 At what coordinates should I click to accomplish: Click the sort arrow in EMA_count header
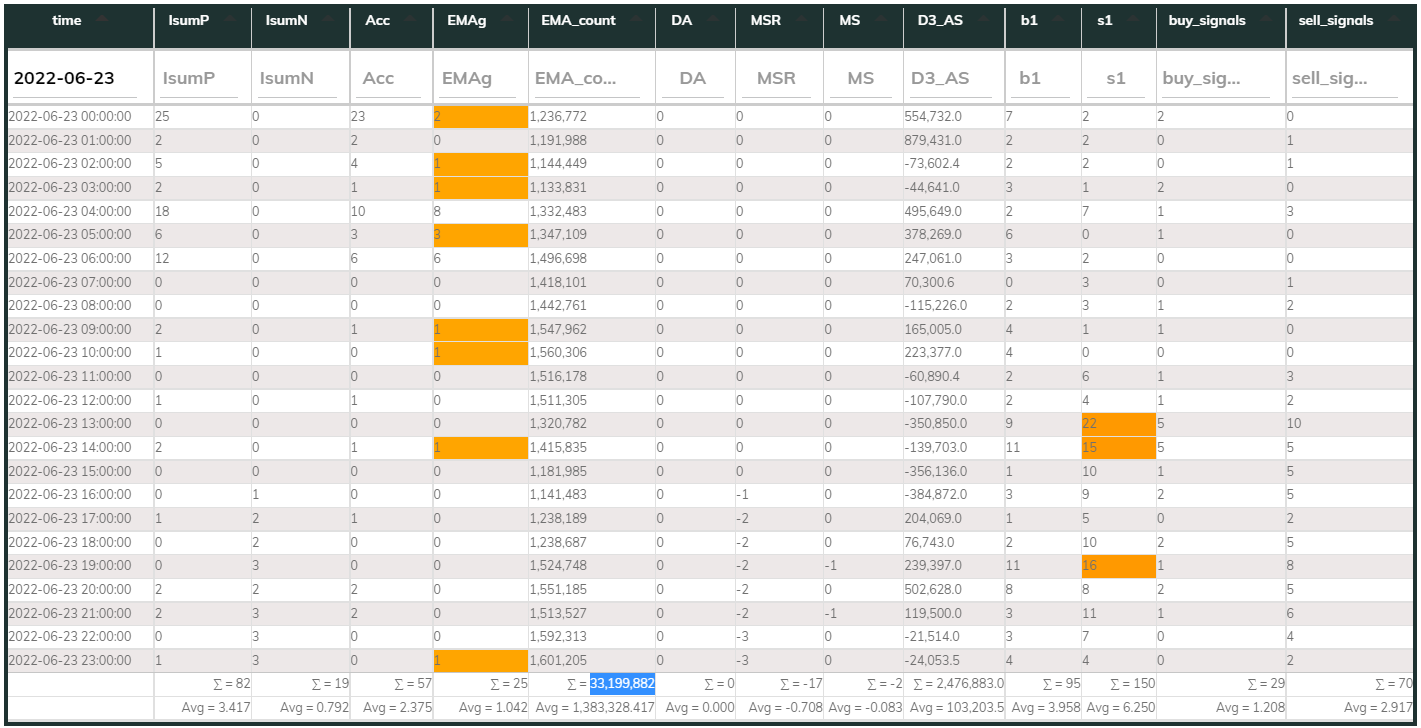click(634, 20)
